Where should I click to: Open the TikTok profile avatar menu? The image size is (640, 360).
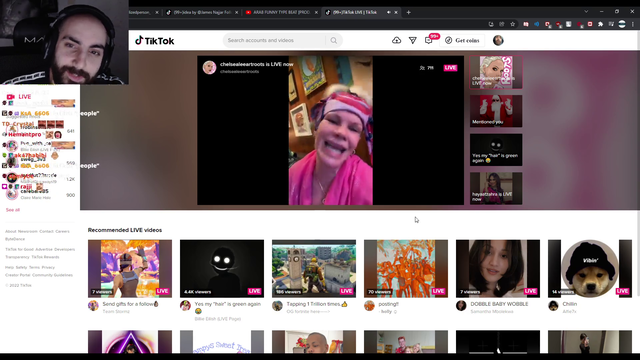point(498,40)
